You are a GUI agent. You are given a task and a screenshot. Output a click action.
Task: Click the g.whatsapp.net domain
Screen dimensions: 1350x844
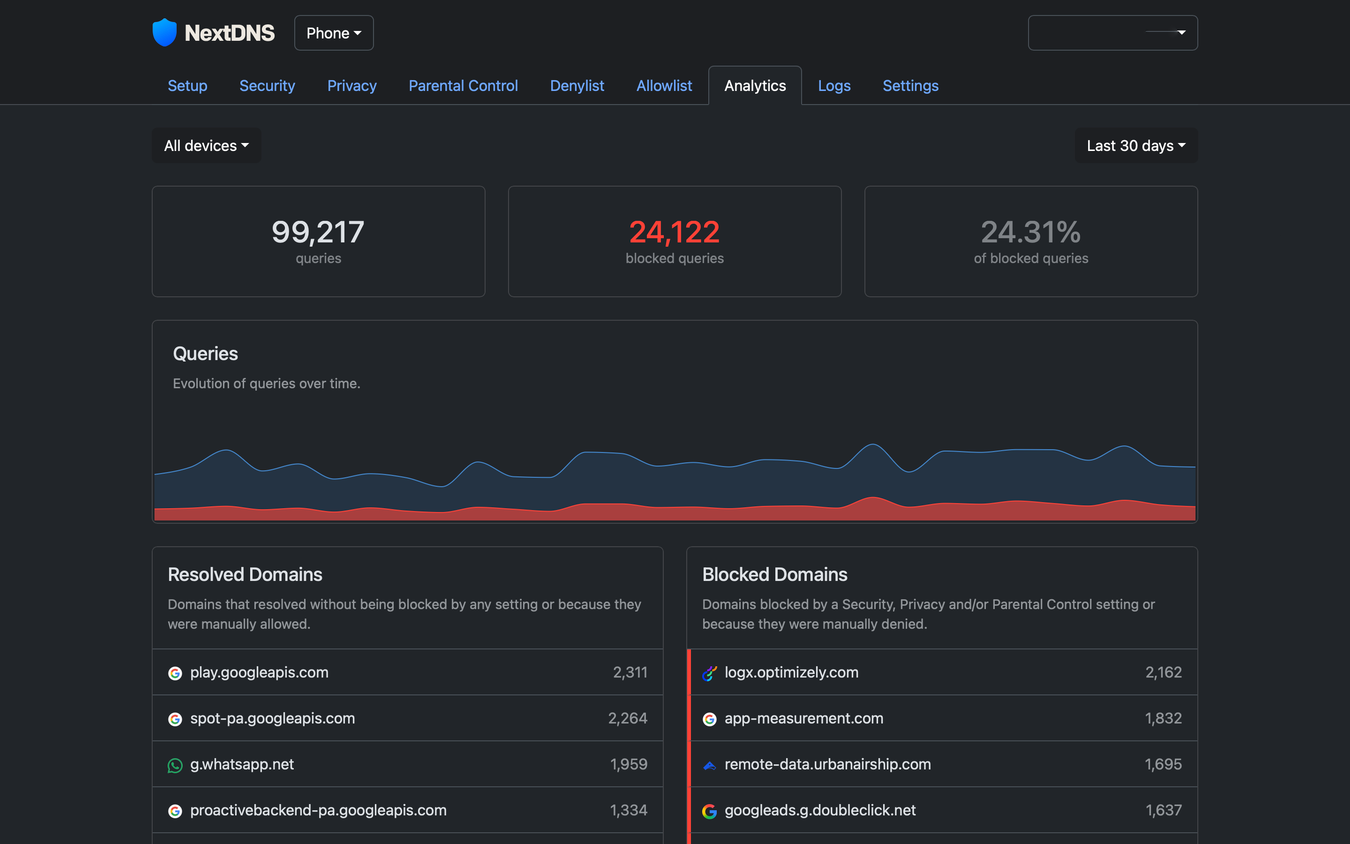(242, 765)
